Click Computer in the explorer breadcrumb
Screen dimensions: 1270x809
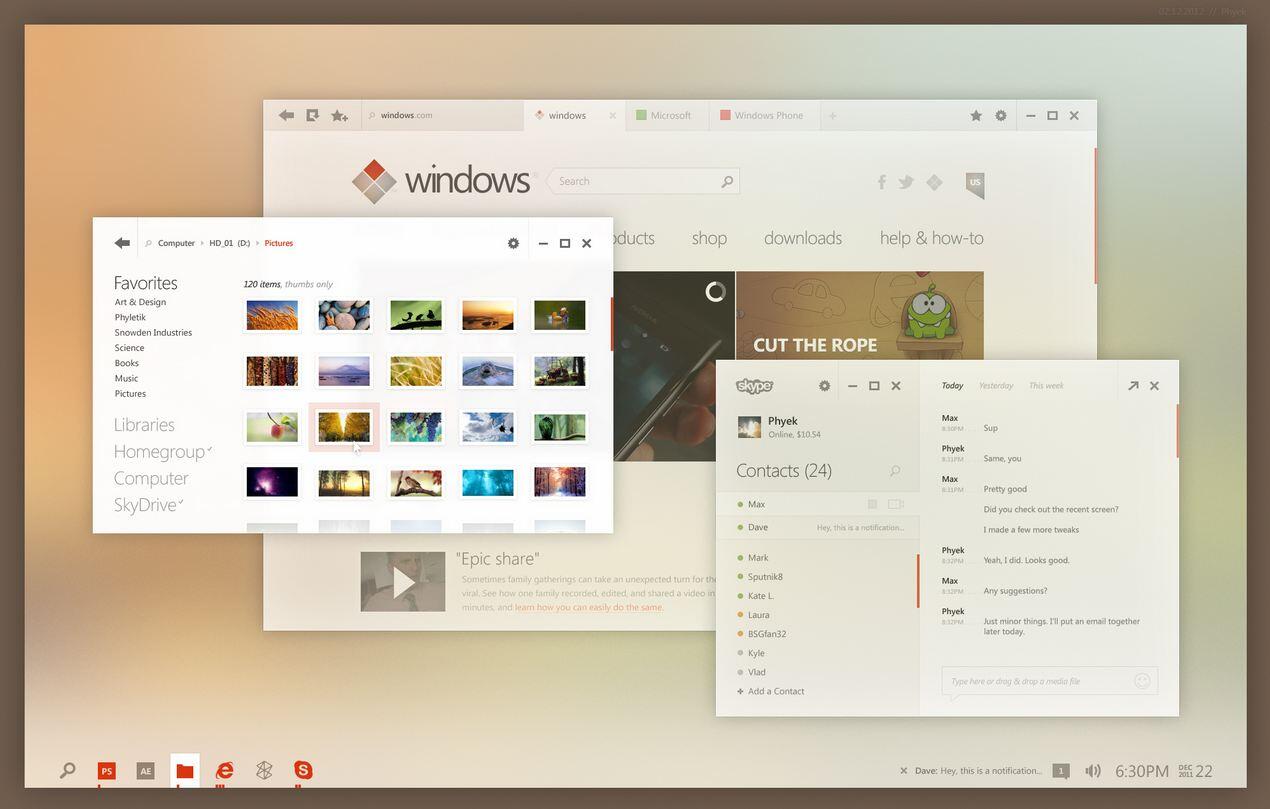coord(176,243)
